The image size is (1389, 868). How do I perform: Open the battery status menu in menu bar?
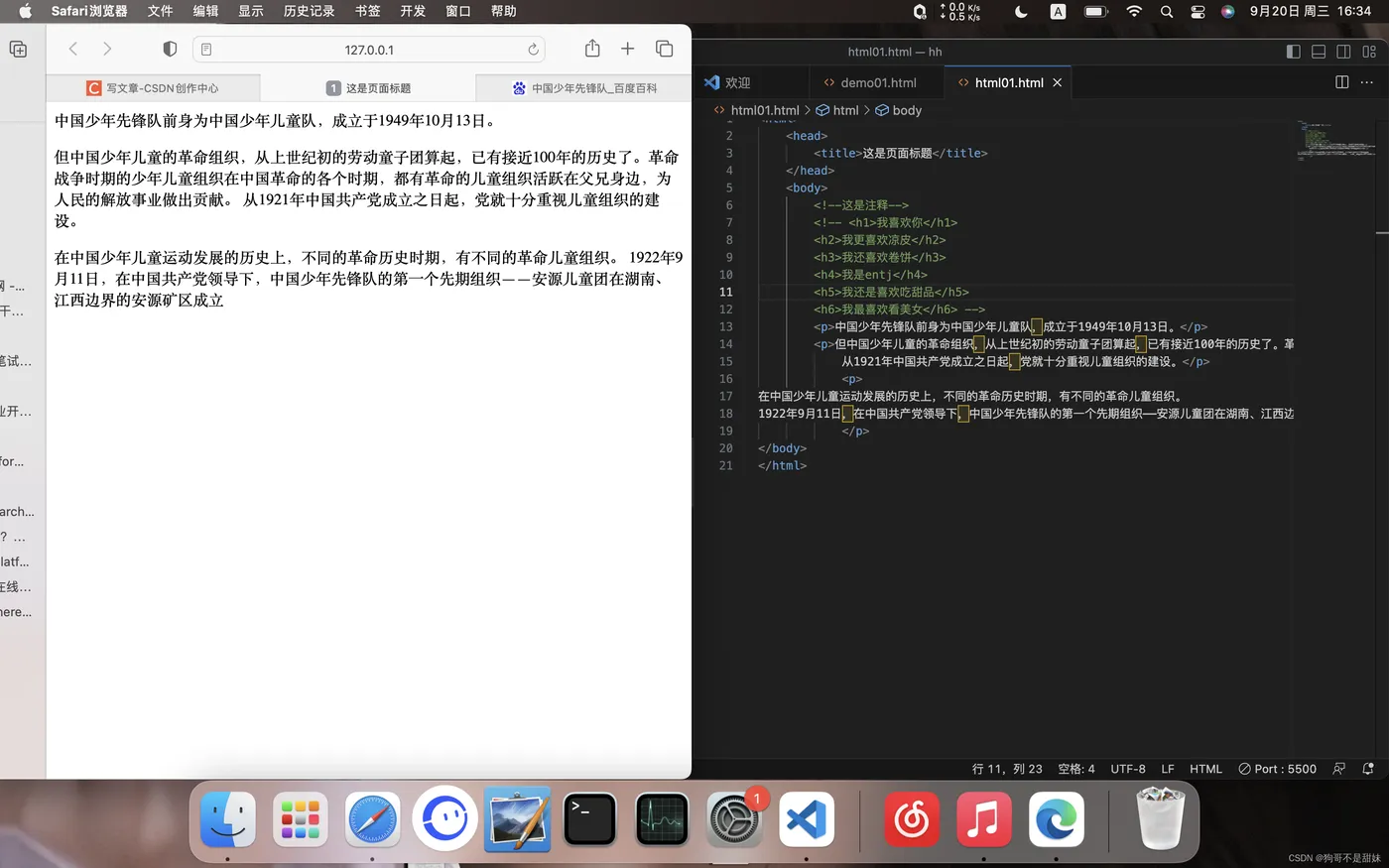(1095, 11)
